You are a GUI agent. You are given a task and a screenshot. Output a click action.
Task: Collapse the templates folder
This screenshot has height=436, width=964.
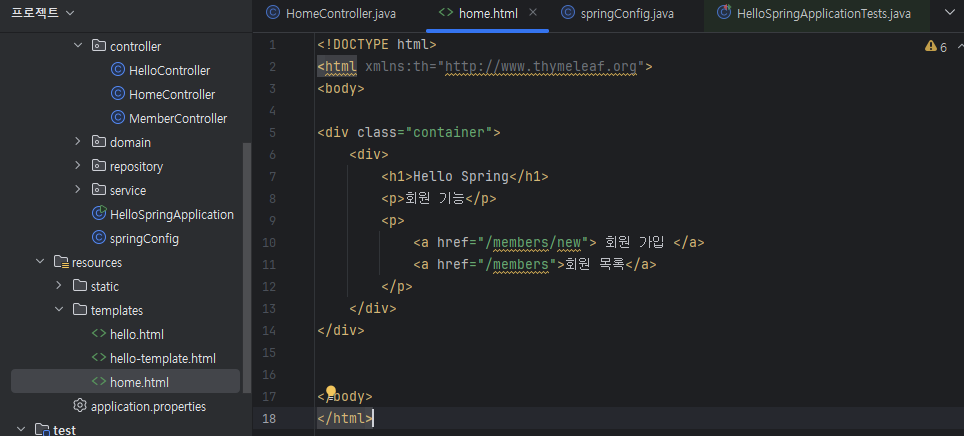pos(59,309)
